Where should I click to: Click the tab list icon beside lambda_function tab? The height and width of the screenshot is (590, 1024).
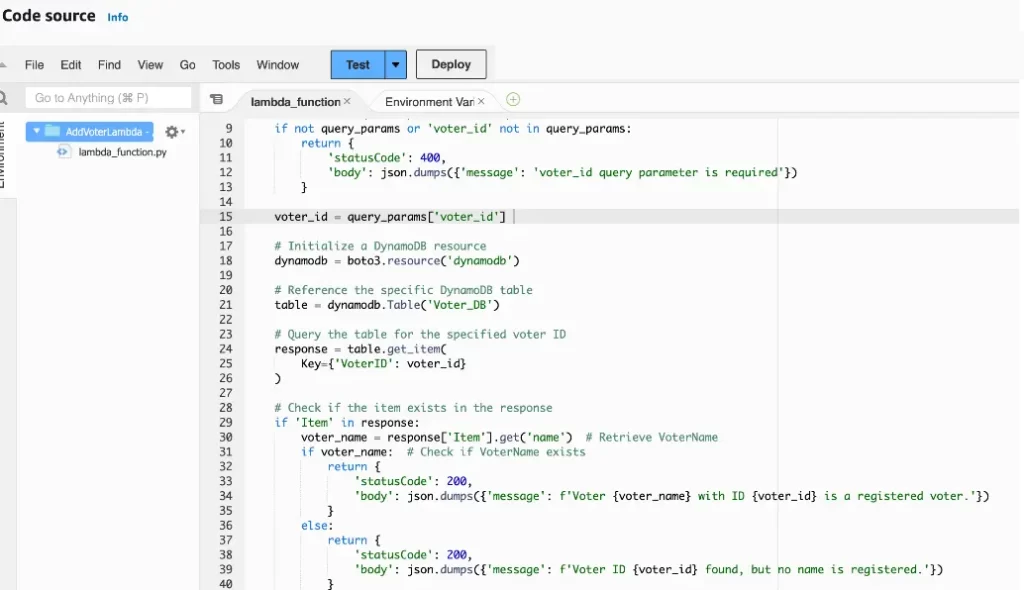[216, 99]
